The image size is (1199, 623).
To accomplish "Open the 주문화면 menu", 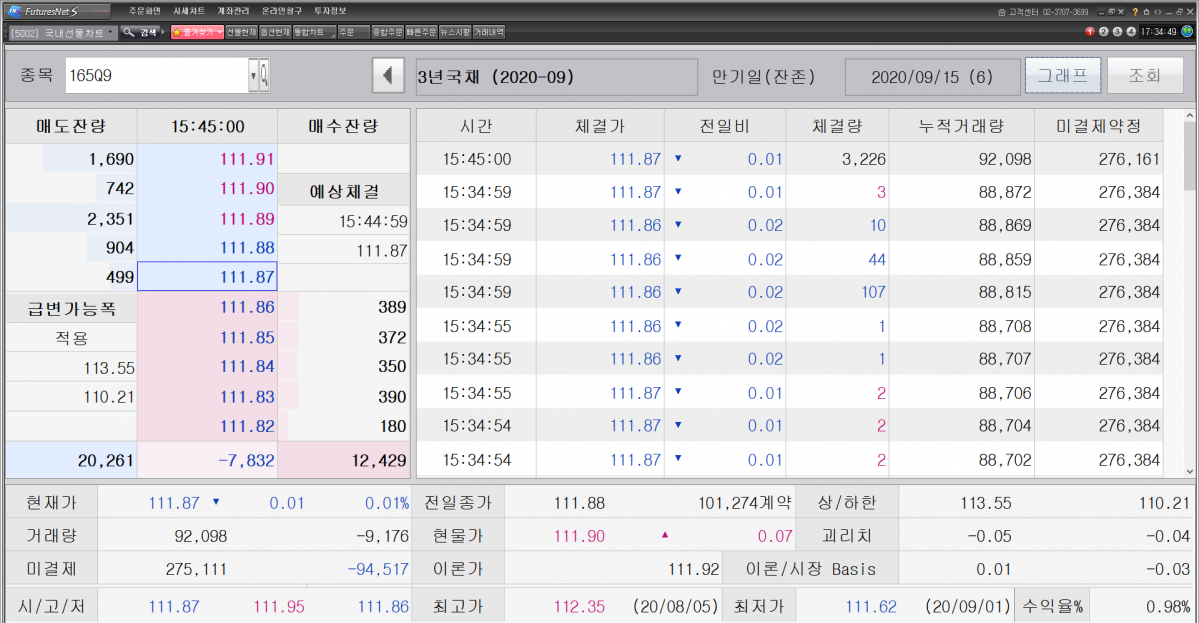I will point(144,10).
